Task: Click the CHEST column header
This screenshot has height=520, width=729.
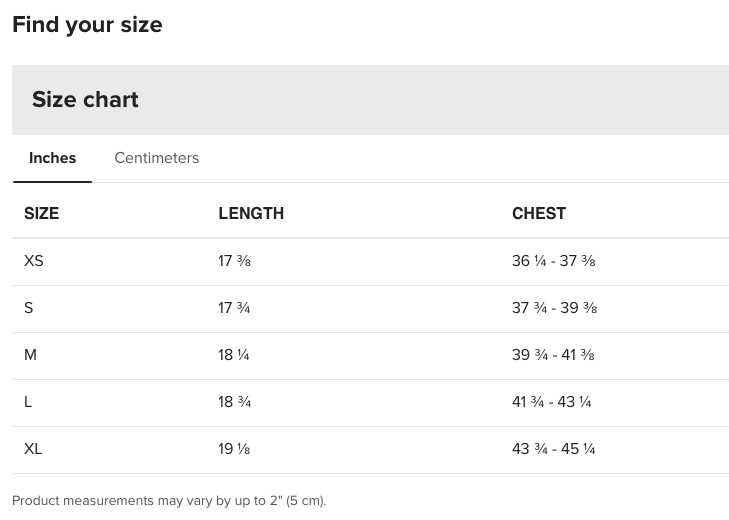Action: [539, 213]
